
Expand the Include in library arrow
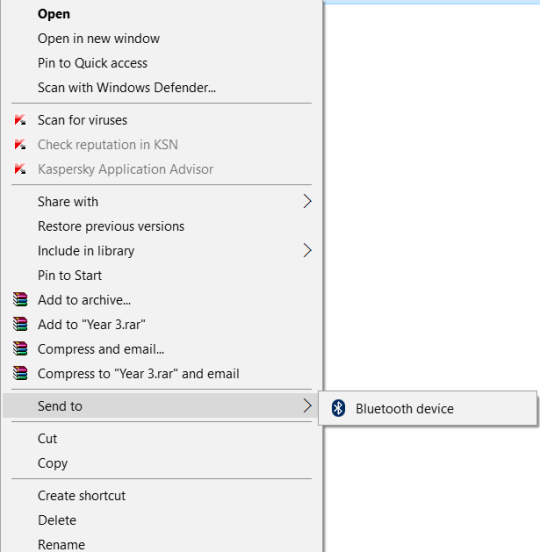[x=307, y=251]
